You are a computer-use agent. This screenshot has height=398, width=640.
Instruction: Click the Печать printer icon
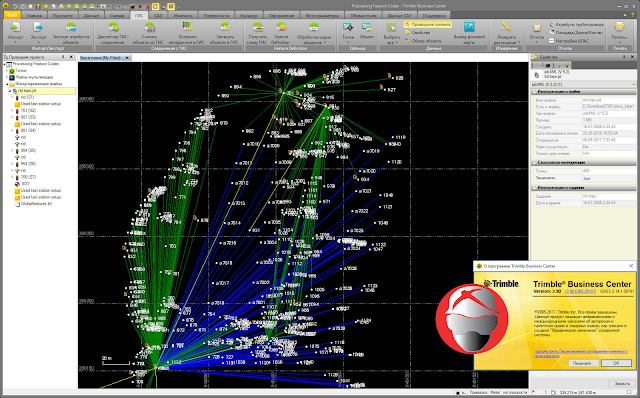(619, 28)
